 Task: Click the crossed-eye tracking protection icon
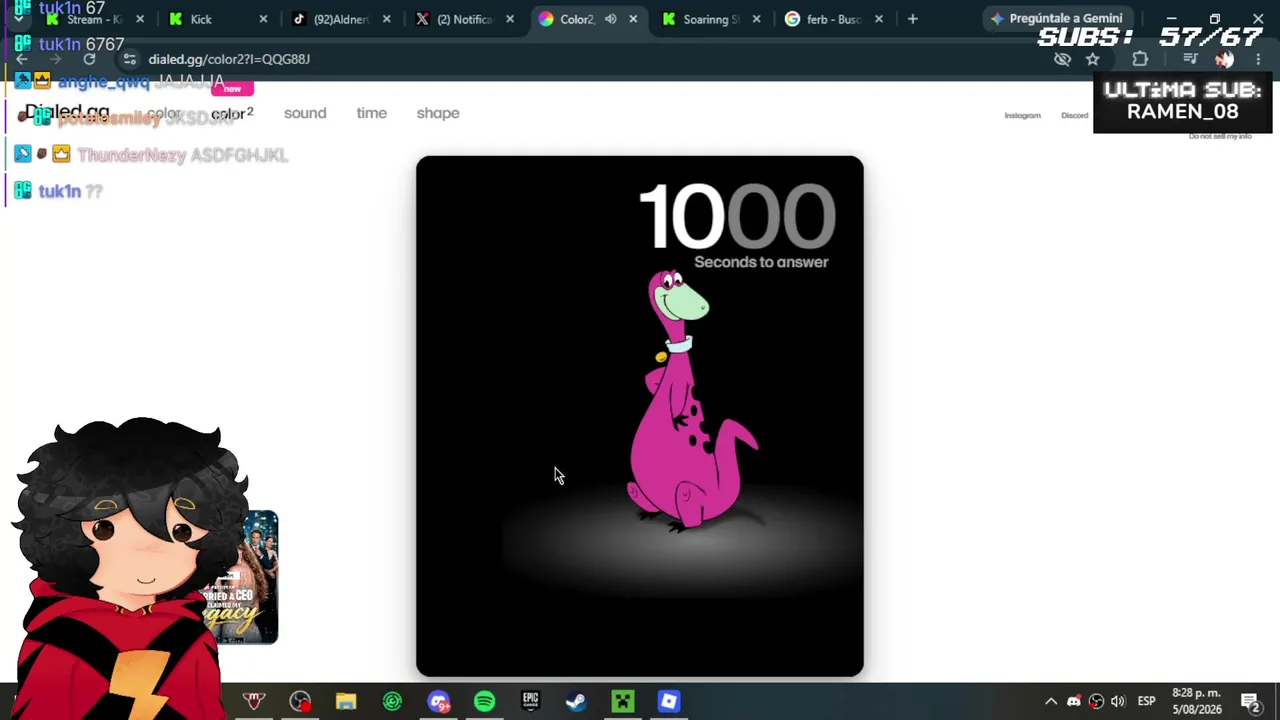point(1062,59)
